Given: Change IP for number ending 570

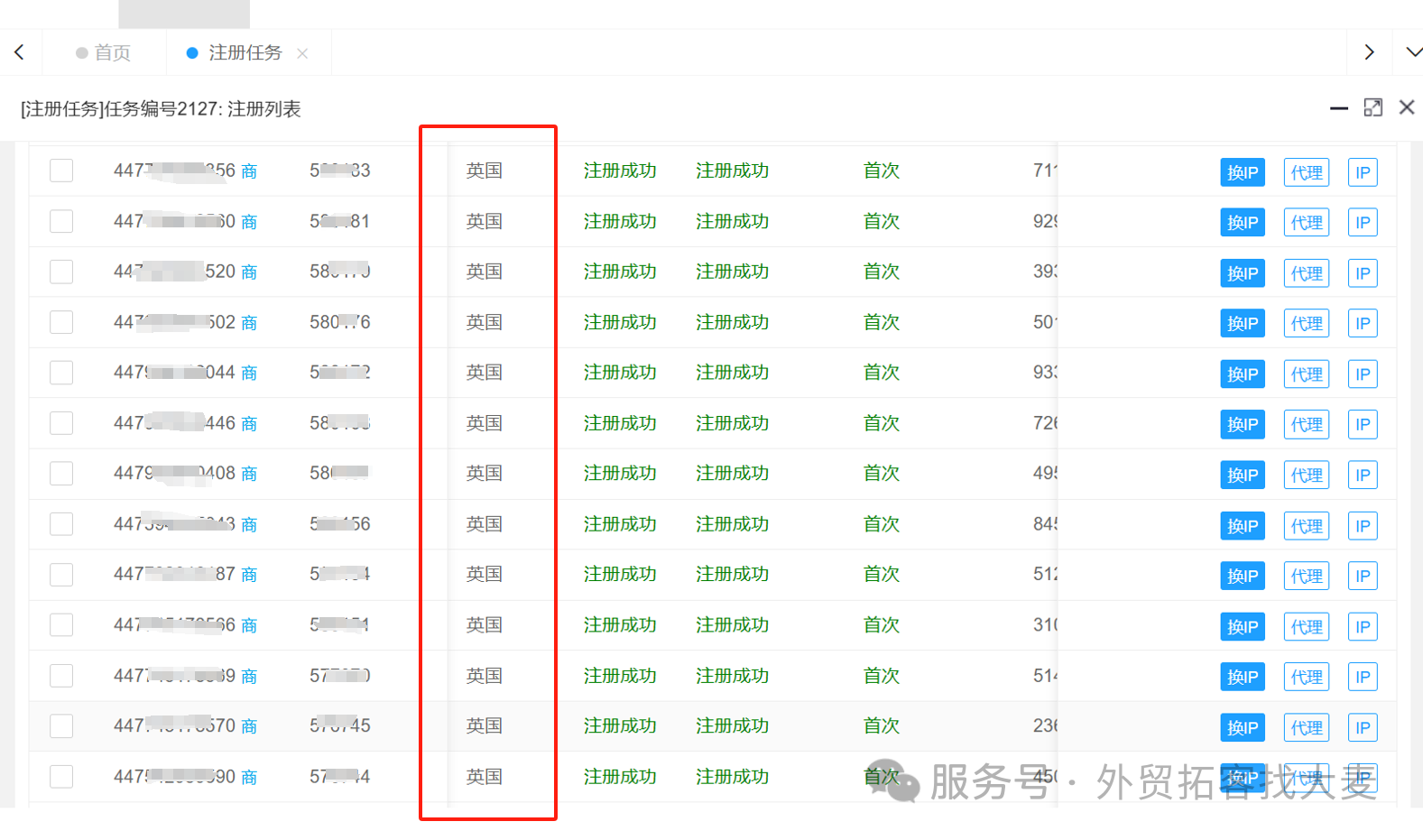Looking at the screenshot, I should [1243, 727].
